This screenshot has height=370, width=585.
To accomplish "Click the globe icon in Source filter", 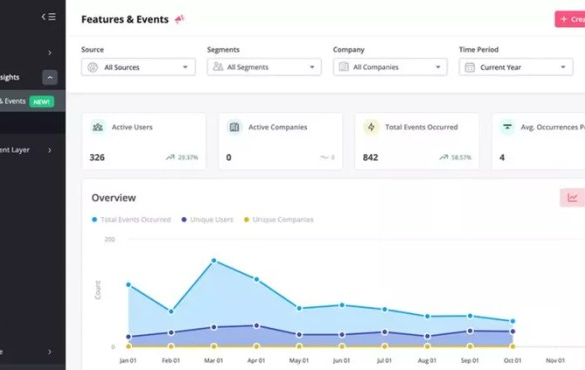I will tap(93, 67).
